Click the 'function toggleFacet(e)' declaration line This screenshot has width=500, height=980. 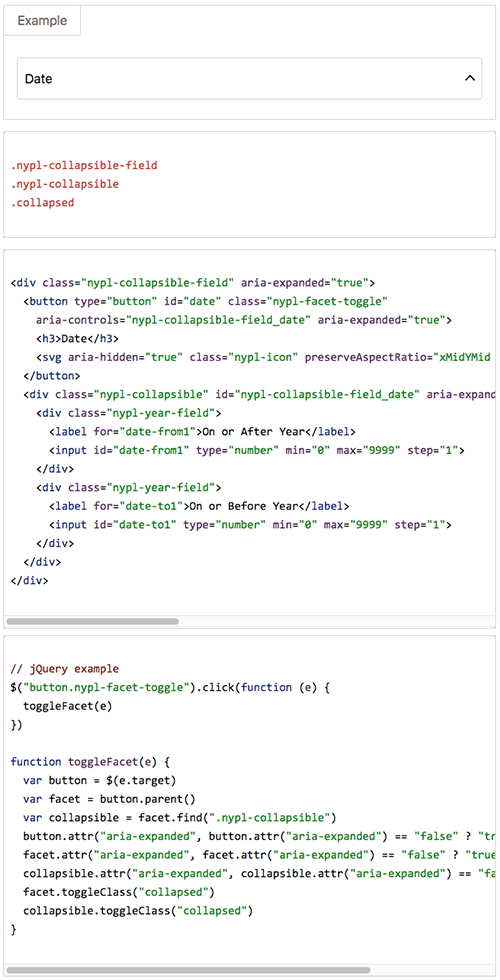[90, 762]
